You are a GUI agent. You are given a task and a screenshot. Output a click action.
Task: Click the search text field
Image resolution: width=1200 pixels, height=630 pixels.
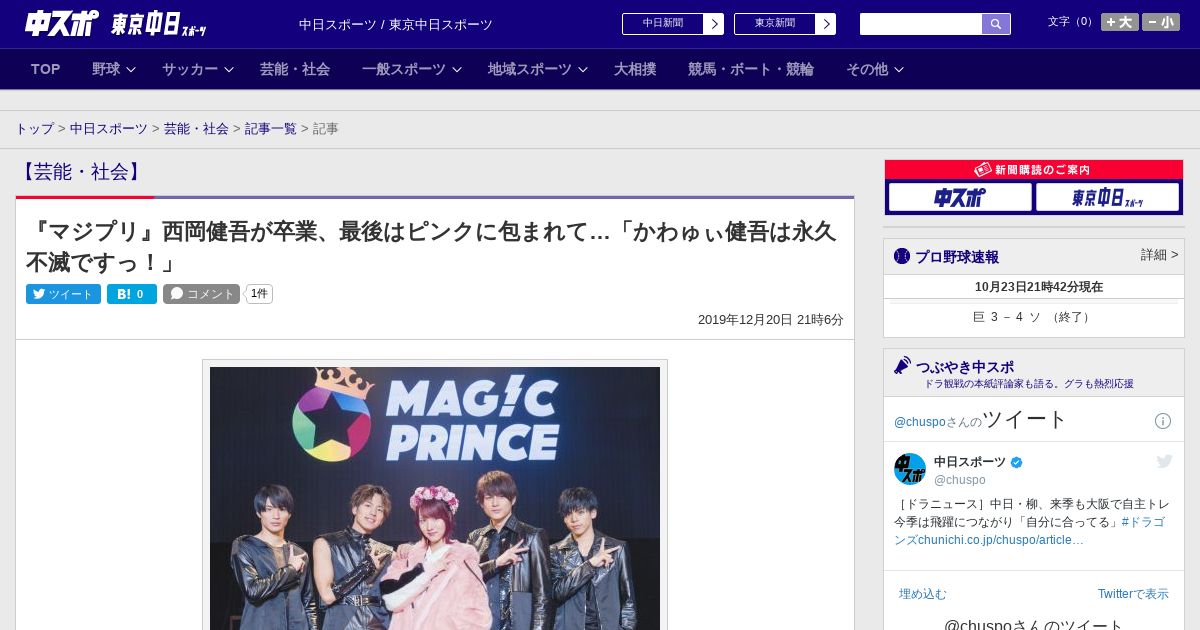[921, 24]
